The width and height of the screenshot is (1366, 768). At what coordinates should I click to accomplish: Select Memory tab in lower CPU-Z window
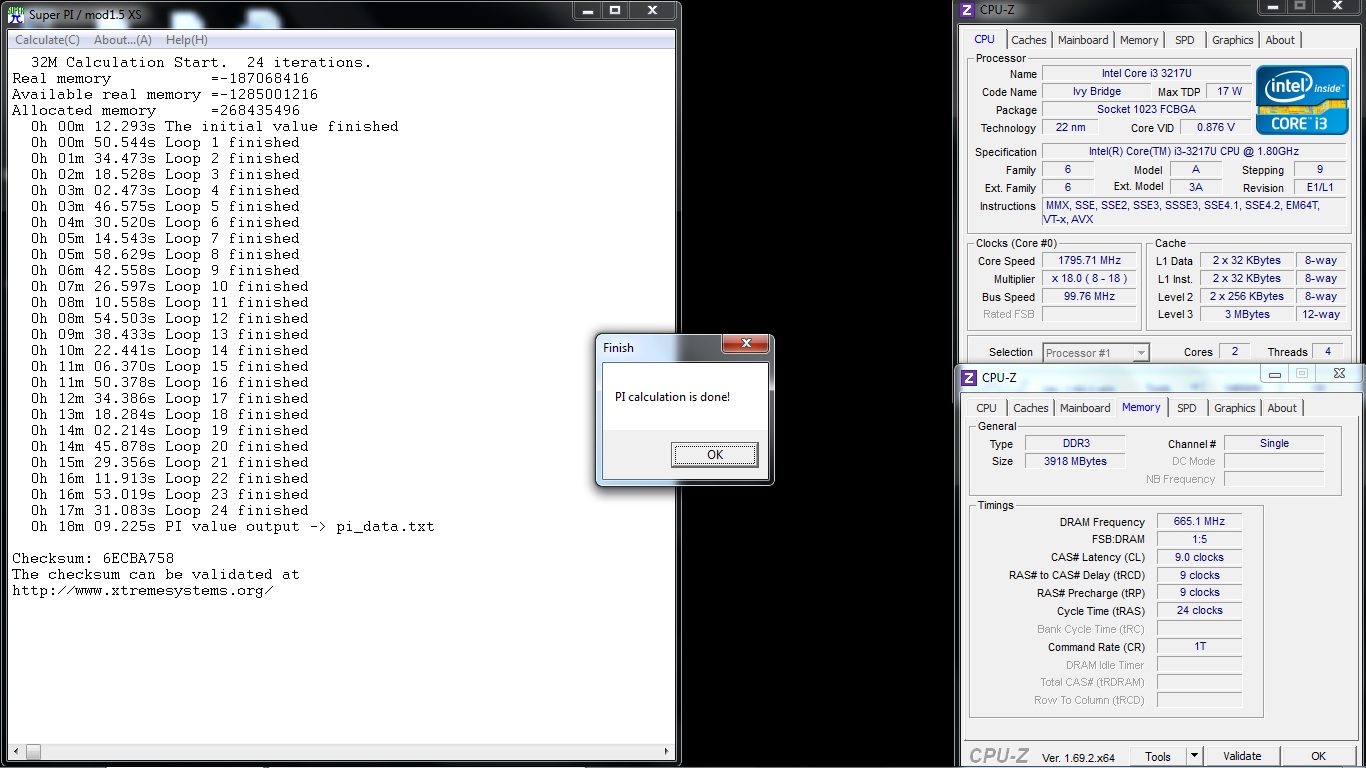[1141, 407]
